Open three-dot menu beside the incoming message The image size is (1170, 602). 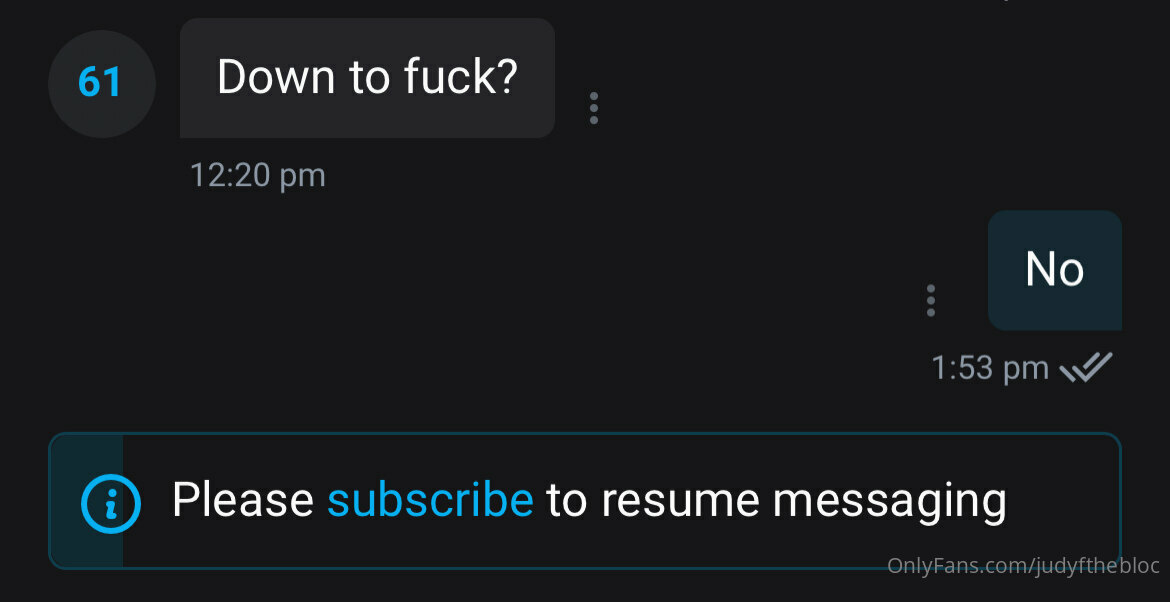tap(593, 108)
